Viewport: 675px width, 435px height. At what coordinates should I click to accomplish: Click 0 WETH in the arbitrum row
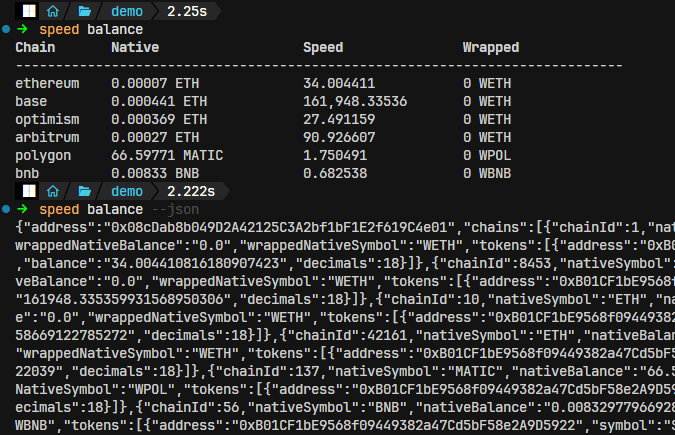pyautogui.click(x=487, y=137)
